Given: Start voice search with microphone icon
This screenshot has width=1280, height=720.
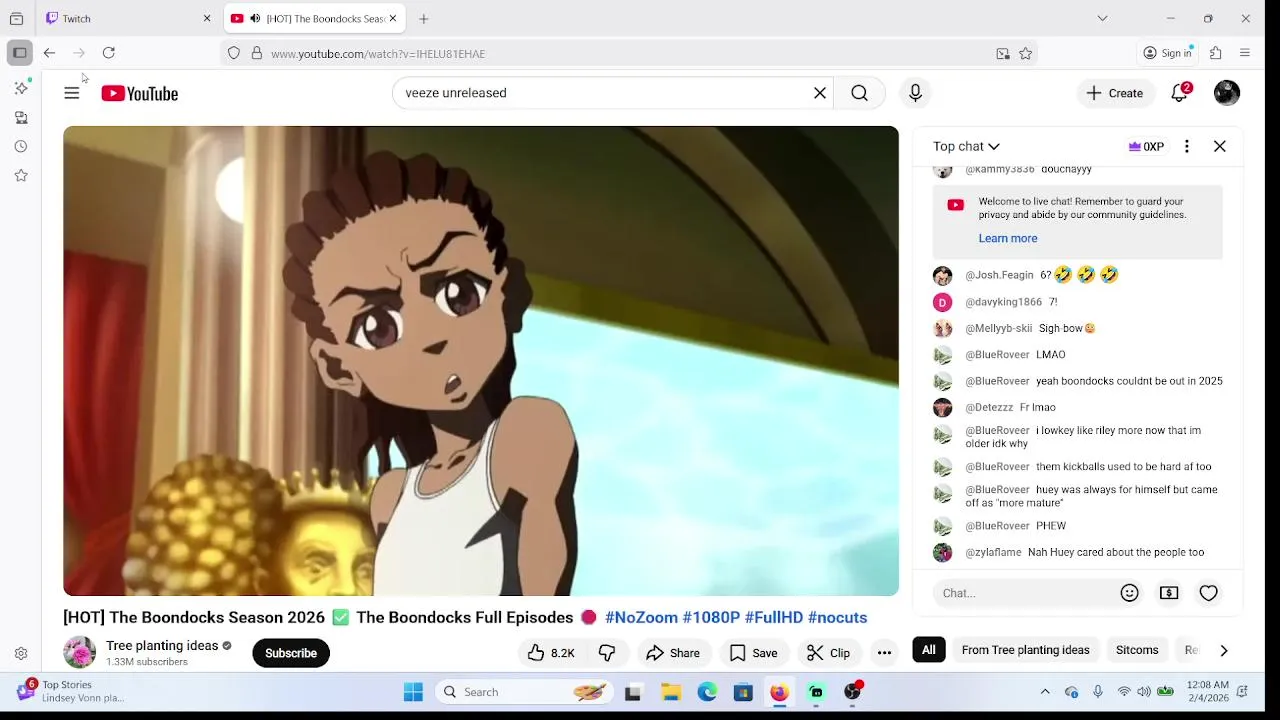Looking at the screenshot, I should pyautogui.click(x=915, y=93).
